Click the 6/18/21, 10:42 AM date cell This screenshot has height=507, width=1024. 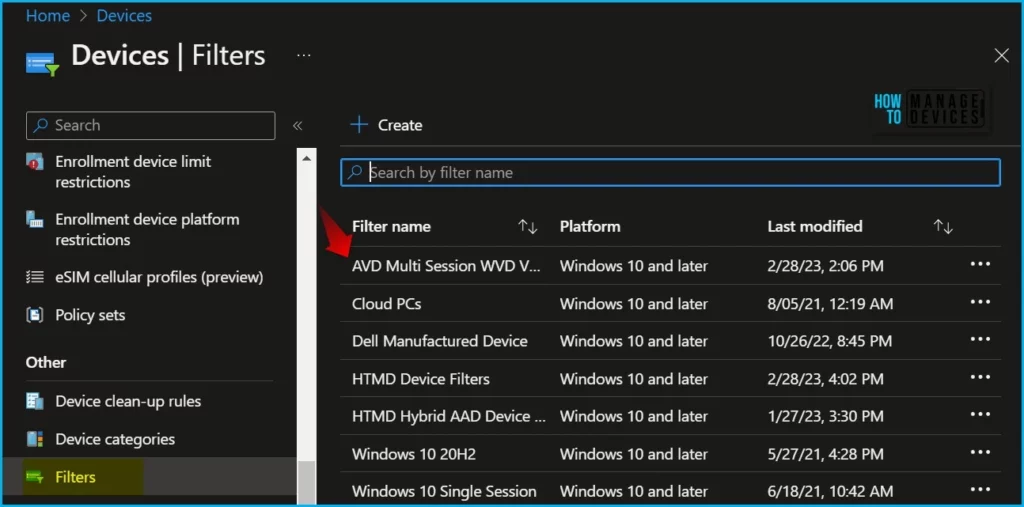tap(830, 491)
